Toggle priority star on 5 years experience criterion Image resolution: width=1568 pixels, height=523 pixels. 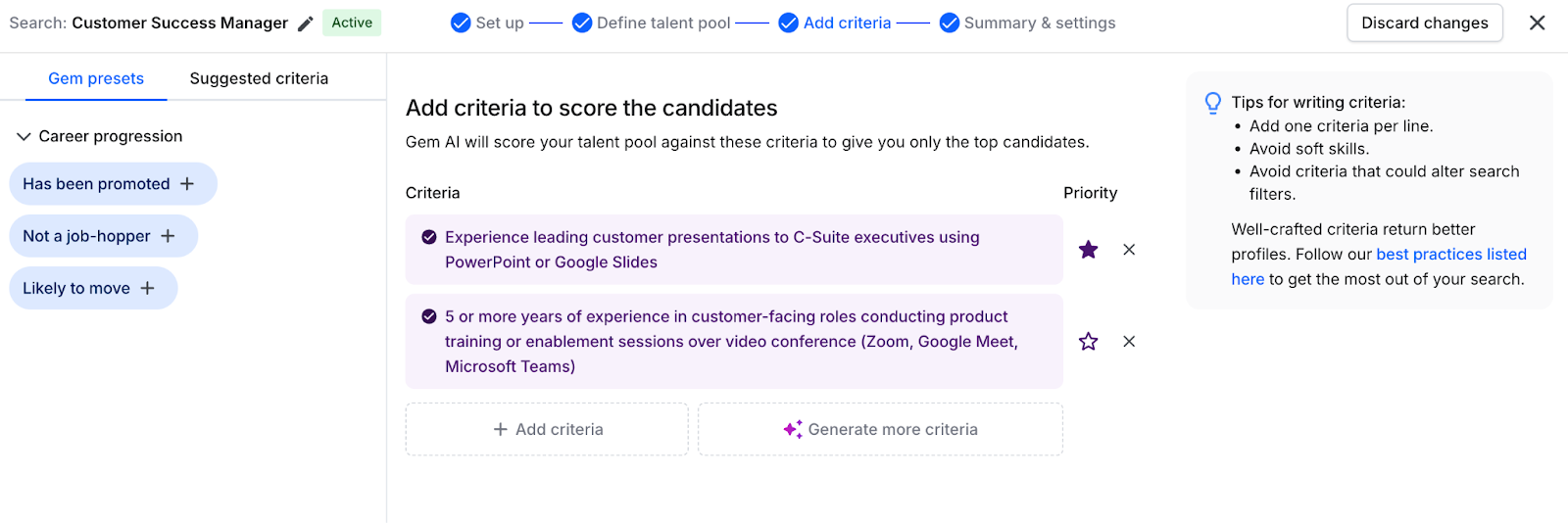(1088, 342)
